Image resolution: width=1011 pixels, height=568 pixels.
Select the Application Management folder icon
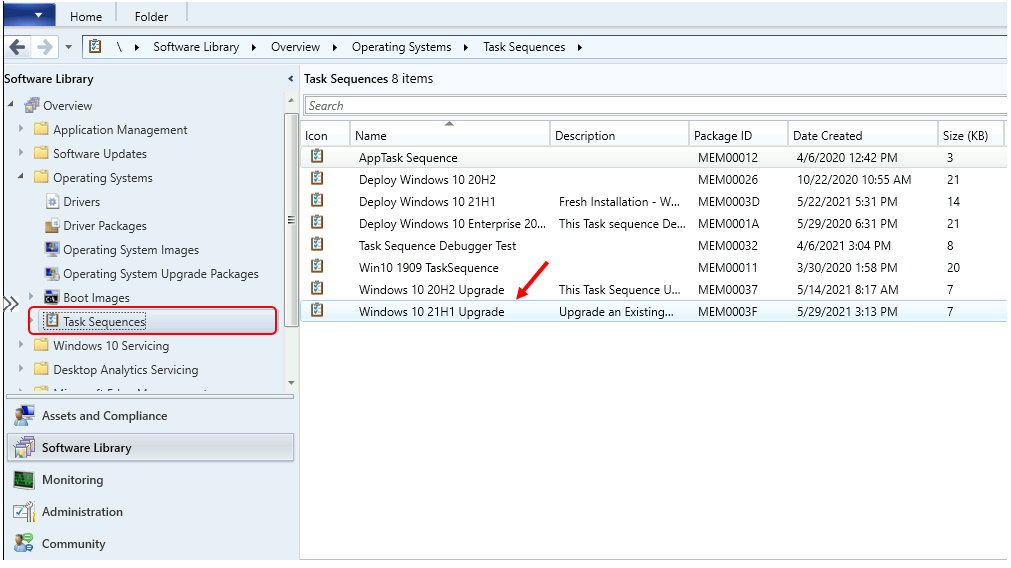[x=41, y=129]
